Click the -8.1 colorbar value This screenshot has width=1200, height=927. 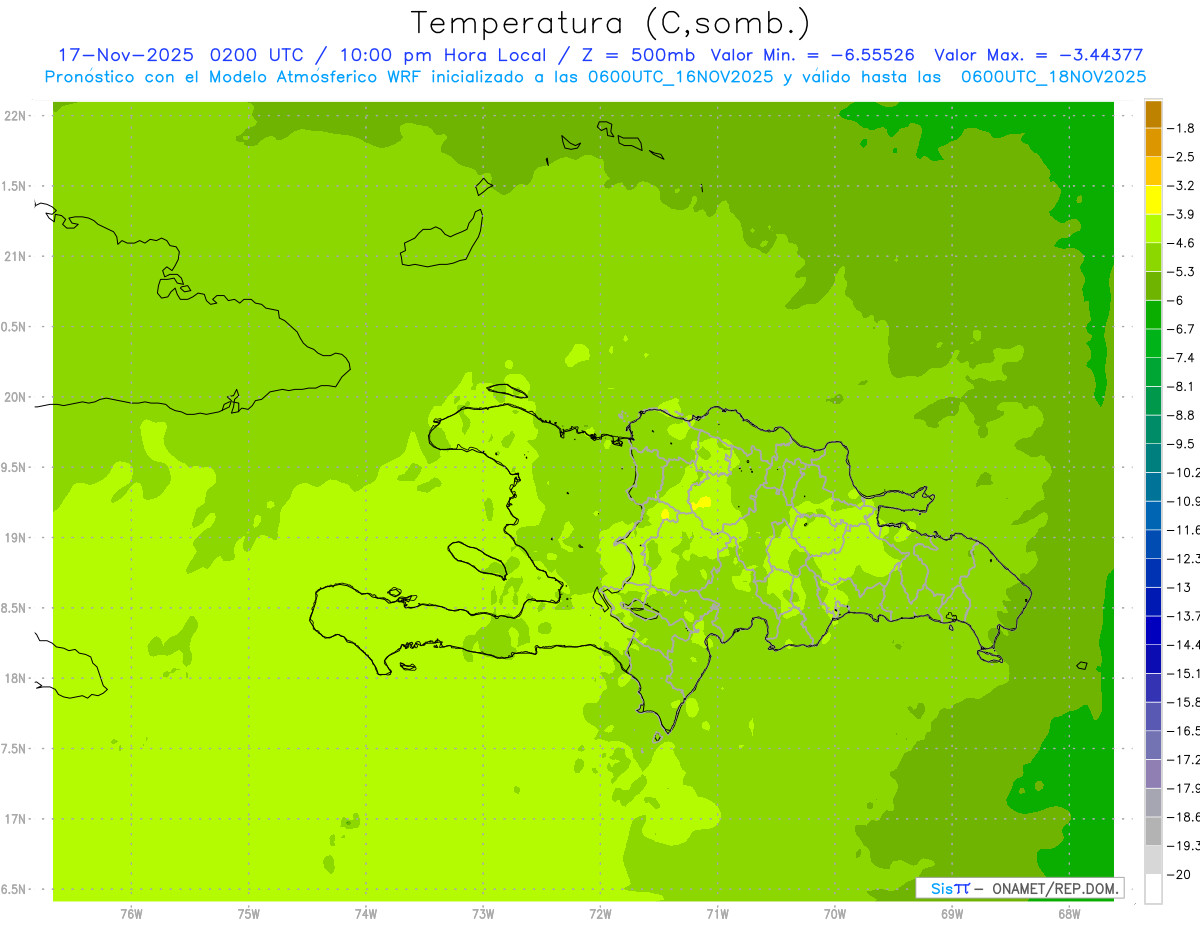click(x=1182, y=386)
